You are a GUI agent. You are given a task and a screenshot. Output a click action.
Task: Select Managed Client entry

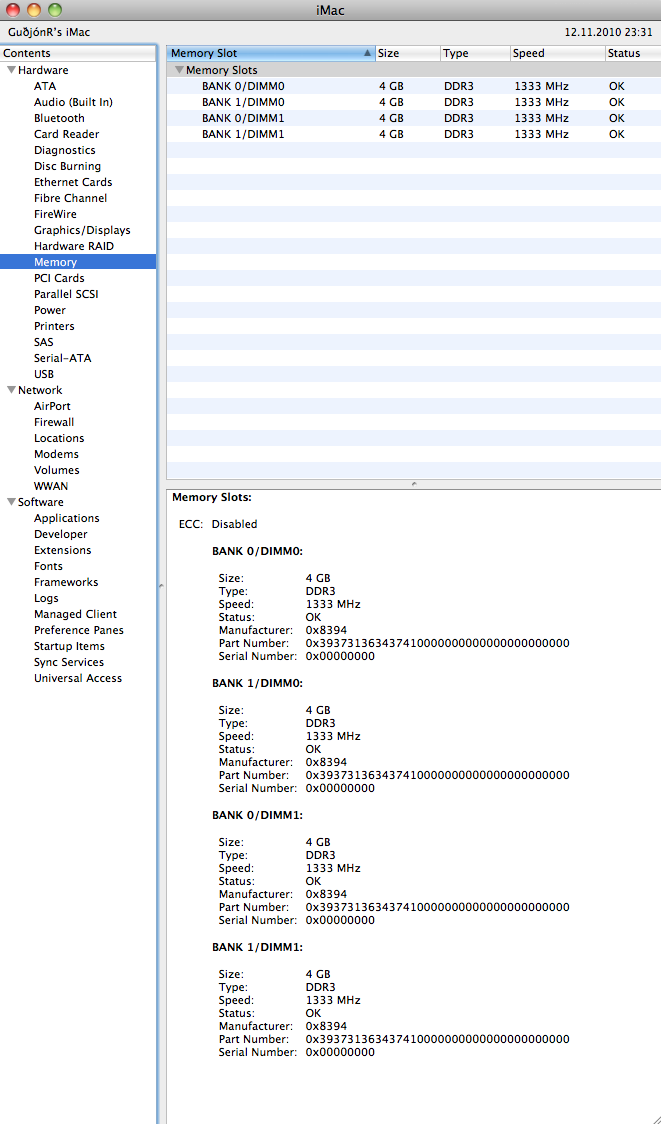[x=75, y=614]
